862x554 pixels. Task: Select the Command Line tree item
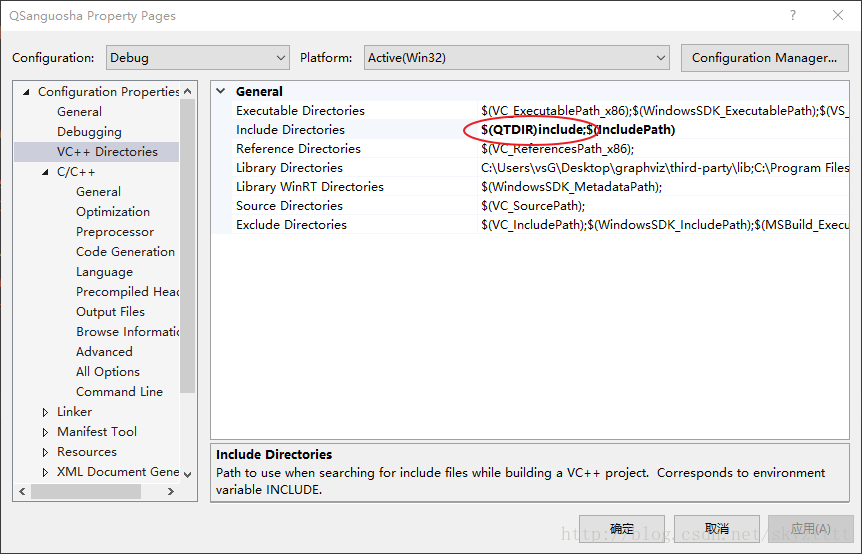pyautogui.click(x=119, y=392)
